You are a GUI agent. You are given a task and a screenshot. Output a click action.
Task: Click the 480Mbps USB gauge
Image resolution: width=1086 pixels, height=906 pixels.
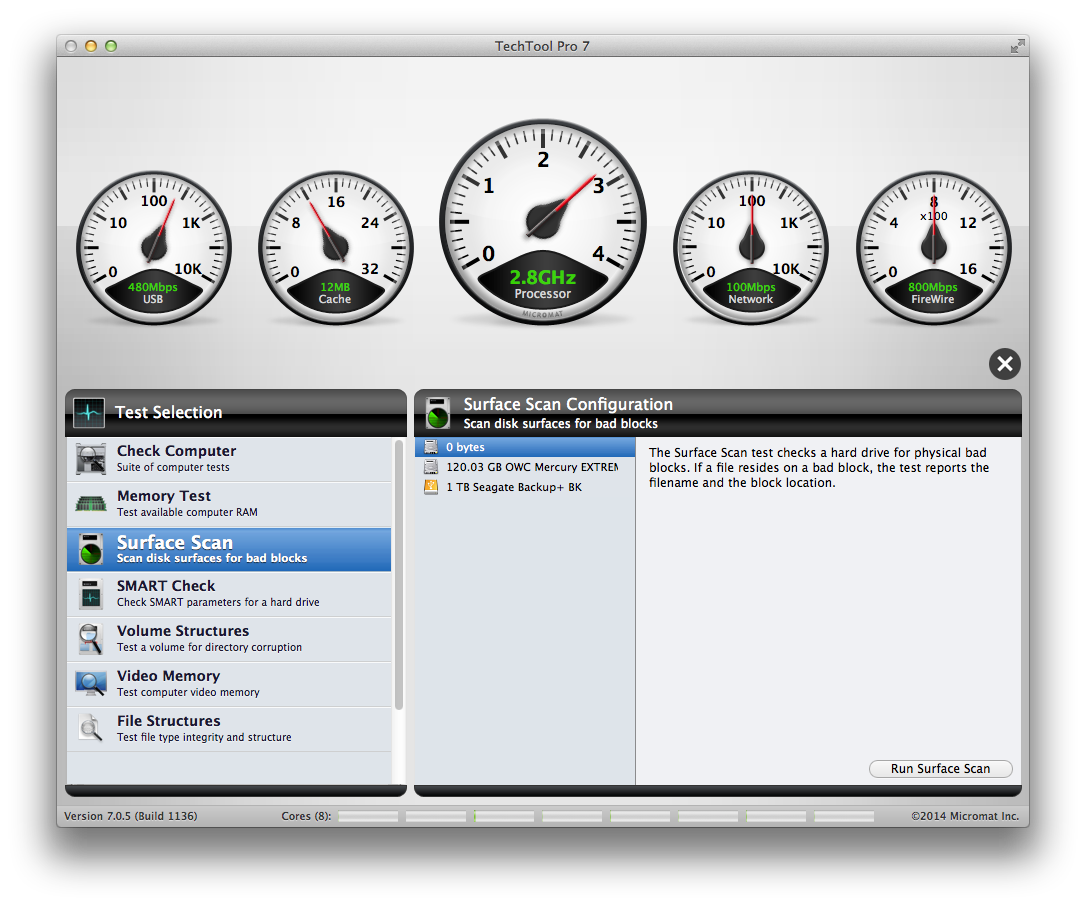[x=154, y=248]
